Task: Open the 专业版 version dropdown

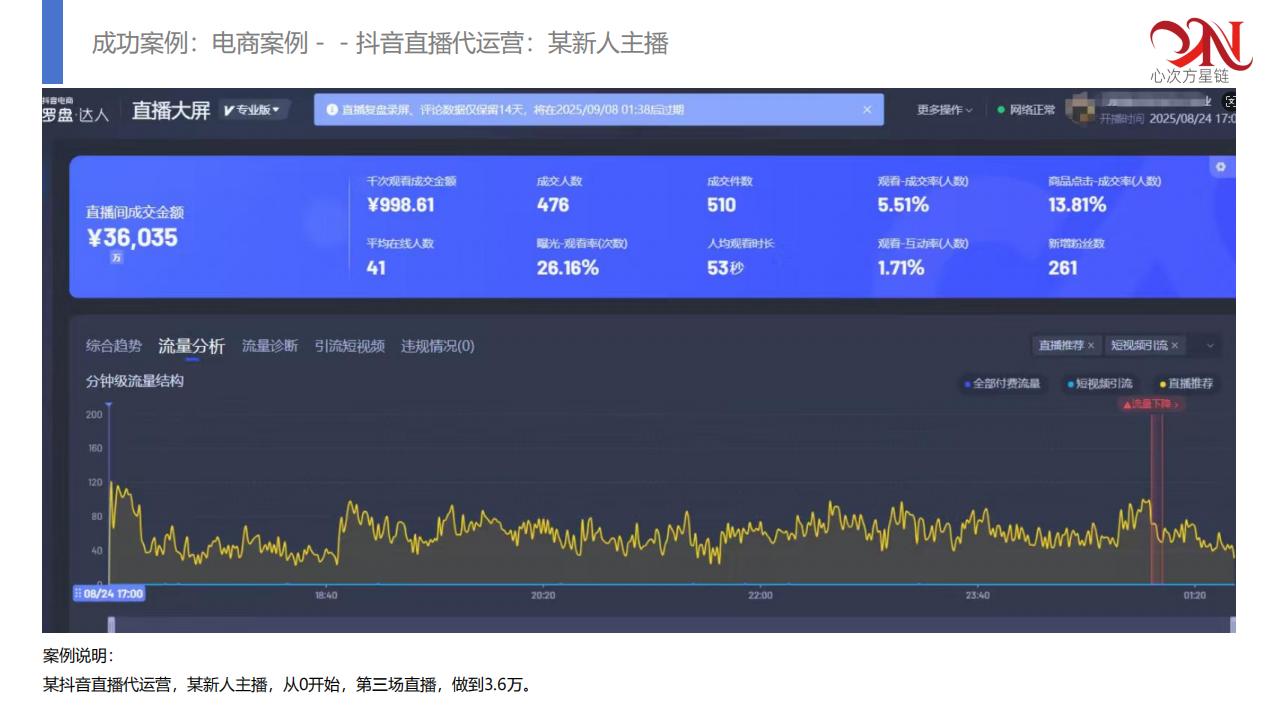Action: click(252, 110)
